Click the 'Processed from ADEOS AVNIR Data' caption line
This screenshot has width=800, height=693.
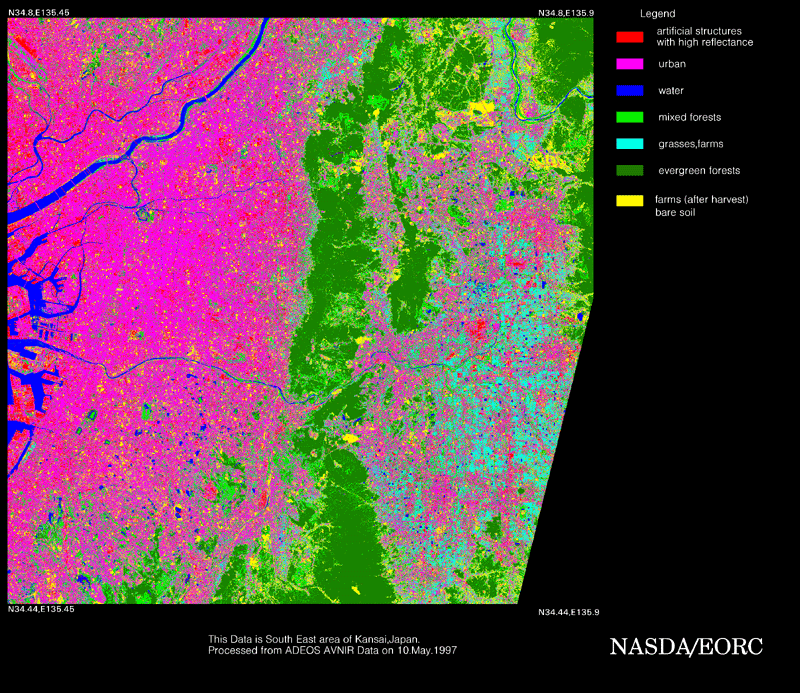tap(333, 650)
